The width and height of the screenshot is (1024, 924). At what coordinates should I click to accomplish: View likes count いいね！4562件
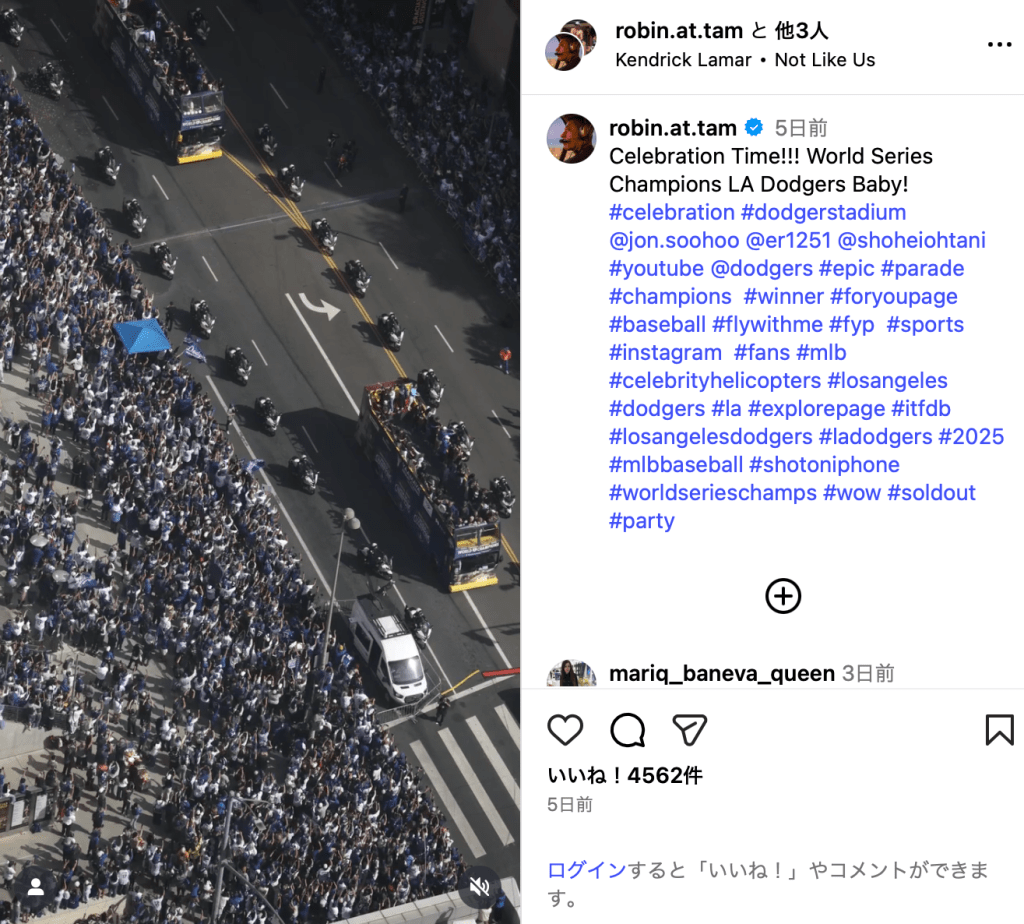tap(625, 775)
